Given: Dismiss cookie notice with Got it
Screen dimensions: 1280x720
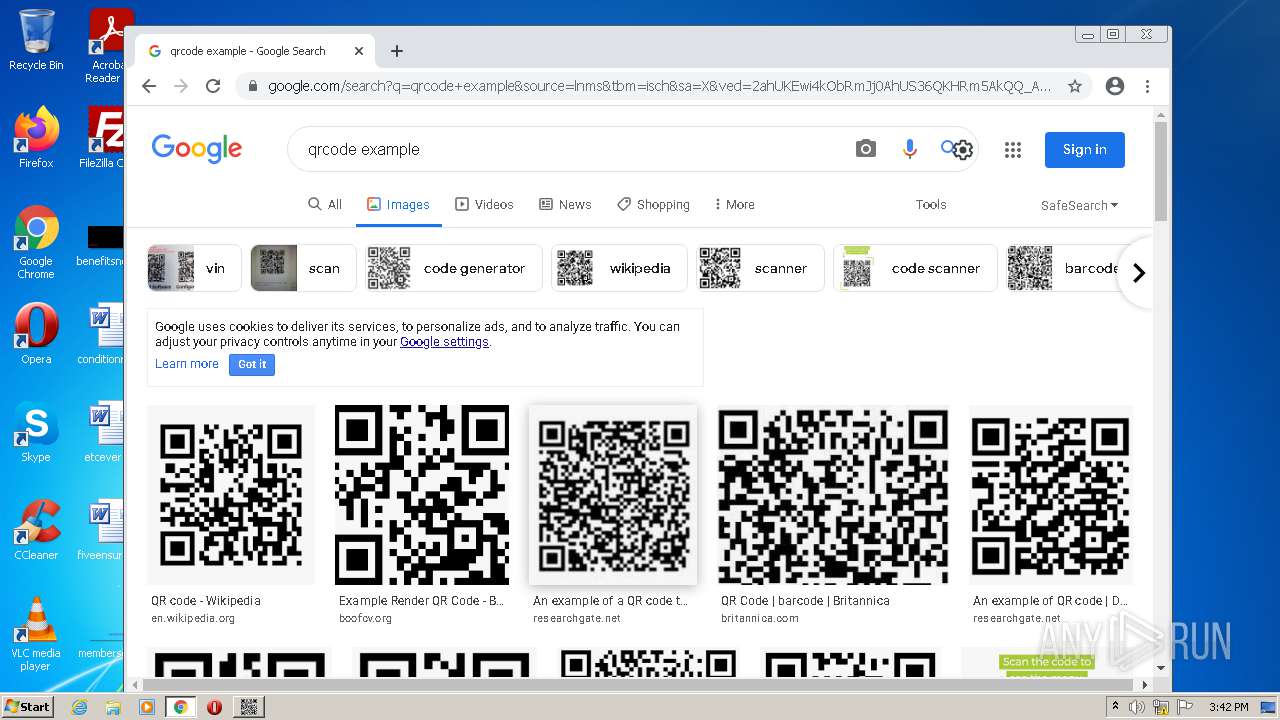Looking at the screenshot, I should tap(252, 364).
